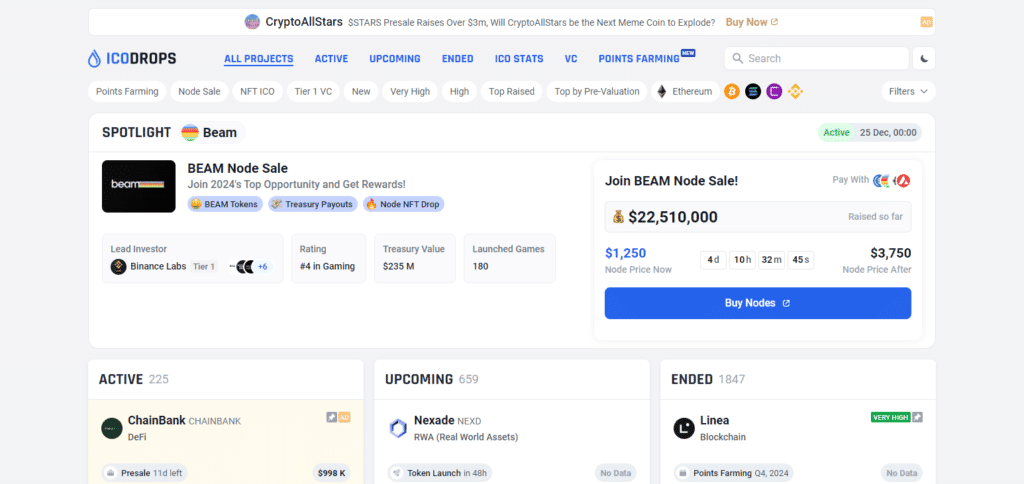This screenshot has height=484, width=1024.
Task: Select the Solana chain filter icon
Action: (753, 91)
